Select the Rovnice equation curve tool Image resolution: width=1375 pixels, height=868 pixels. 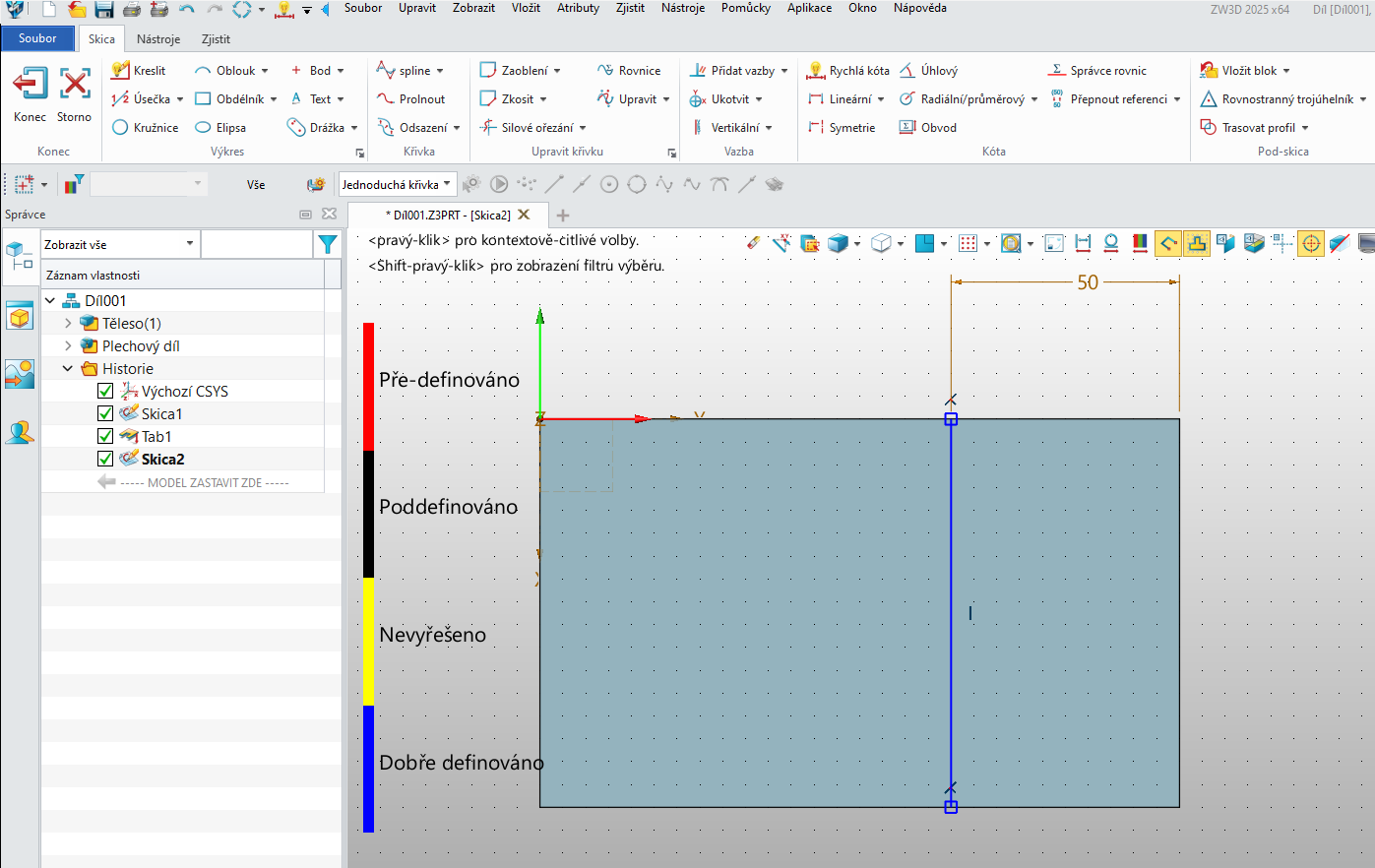coord(629,71)
